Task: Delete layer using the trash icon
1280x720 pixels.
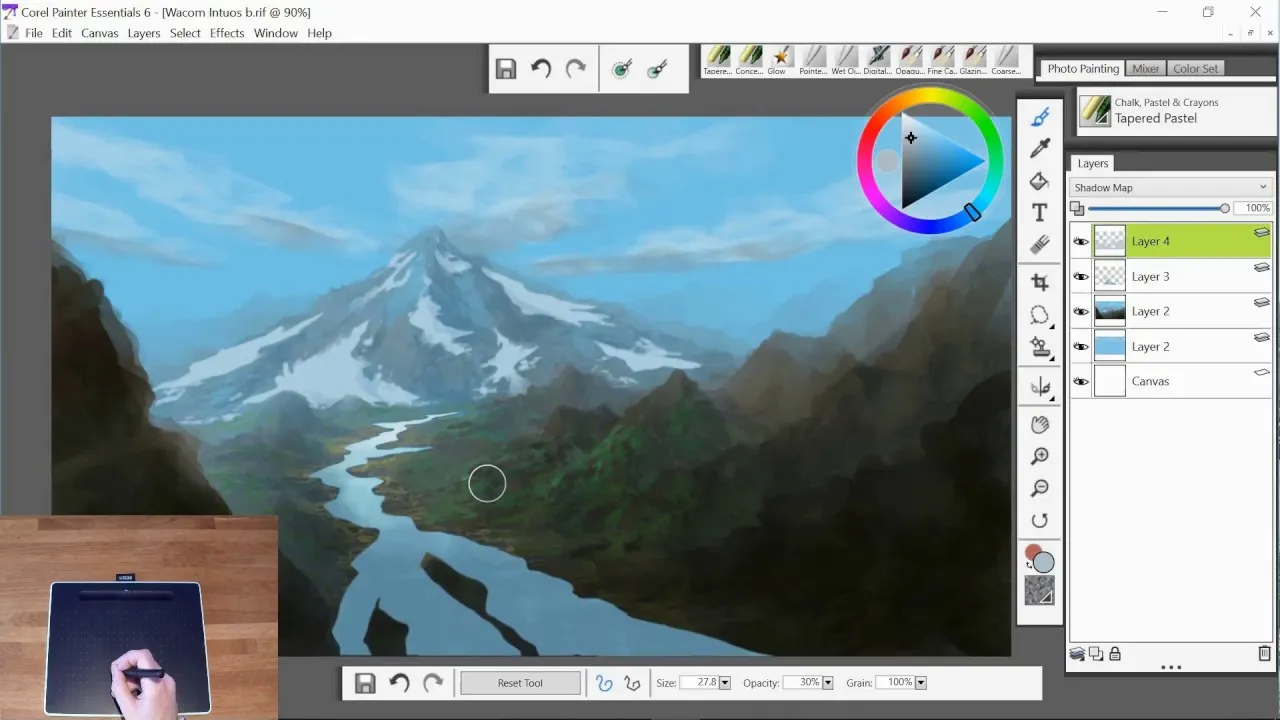Action: coord(1264,654)
